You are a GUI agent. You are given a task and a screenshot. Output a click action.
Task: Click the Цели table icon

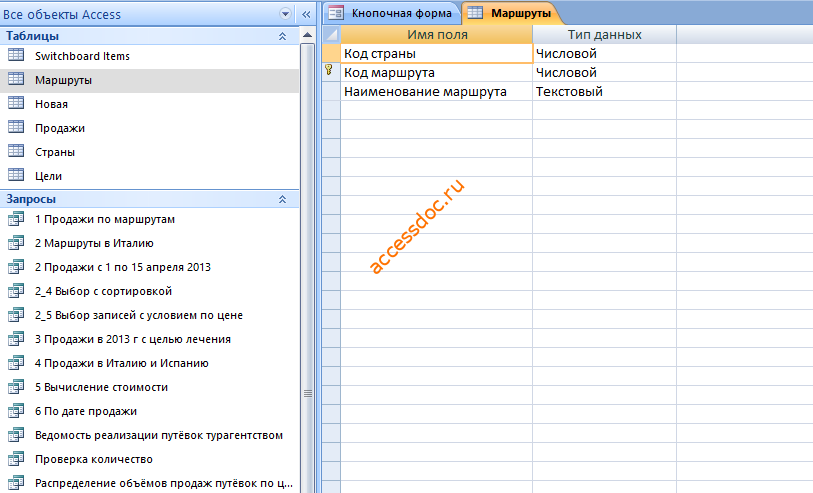(16, 175)
